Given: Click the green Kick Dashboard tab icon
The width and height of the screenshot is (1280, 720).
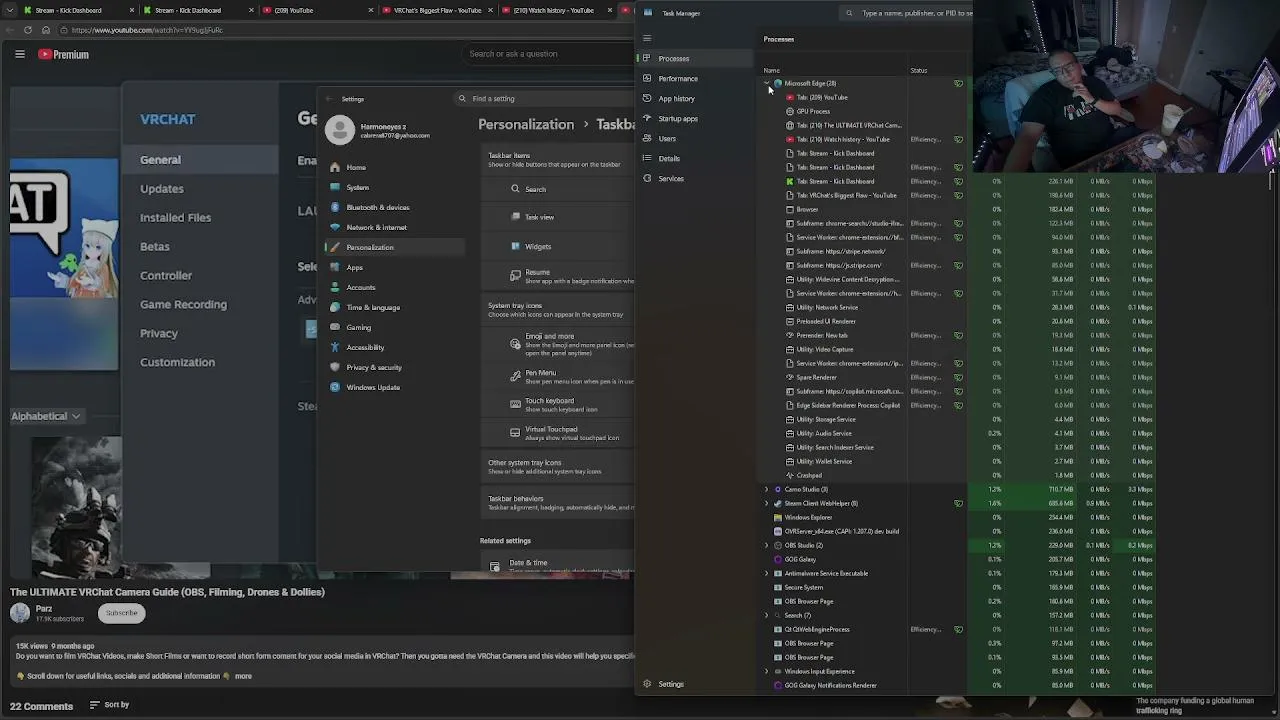Looking at the screenshot, I should pyautogui.click(x=790, y=181).
